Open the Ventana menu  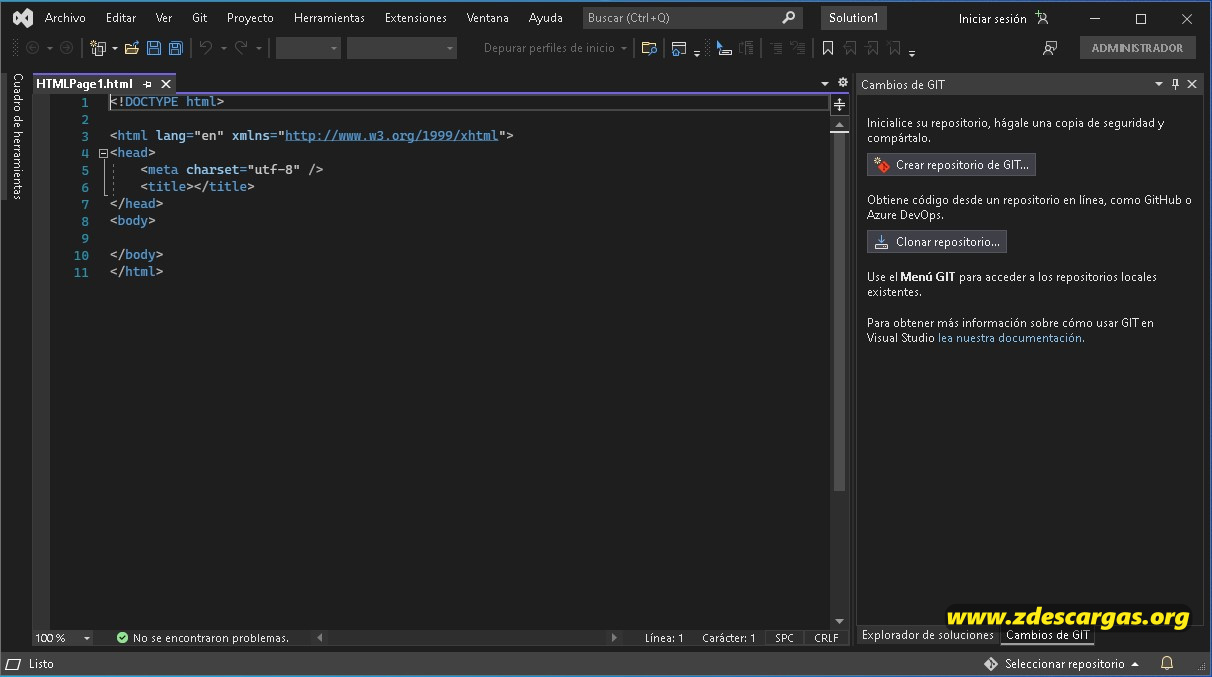click(x=488, y=18)
